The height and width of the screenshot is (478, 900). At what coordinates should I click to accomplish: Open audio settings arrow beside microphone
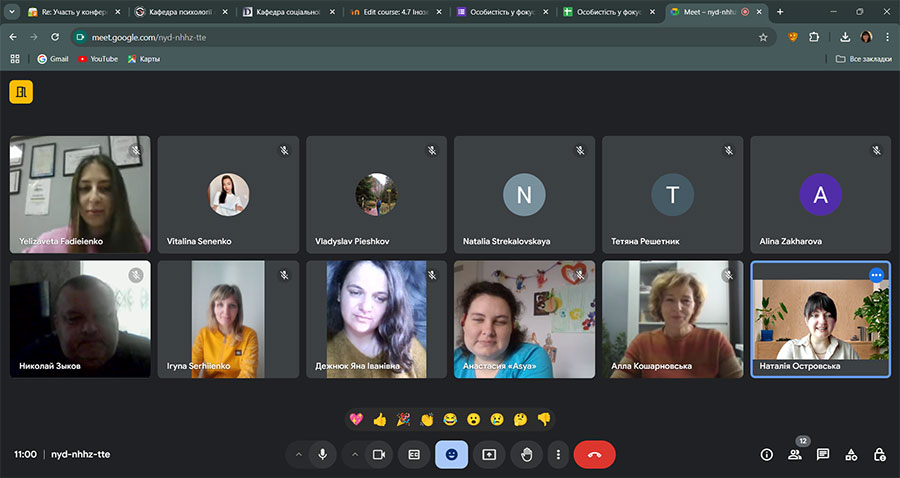298,454
